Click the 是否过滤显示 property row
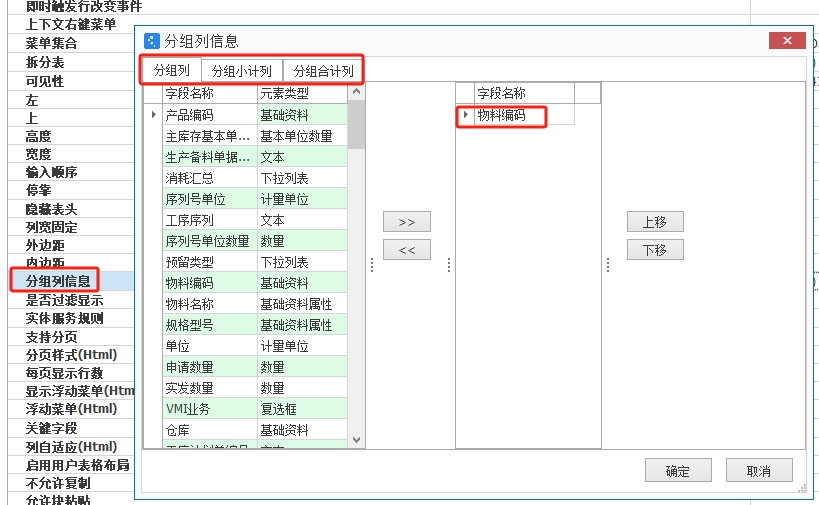 (64, 300)
